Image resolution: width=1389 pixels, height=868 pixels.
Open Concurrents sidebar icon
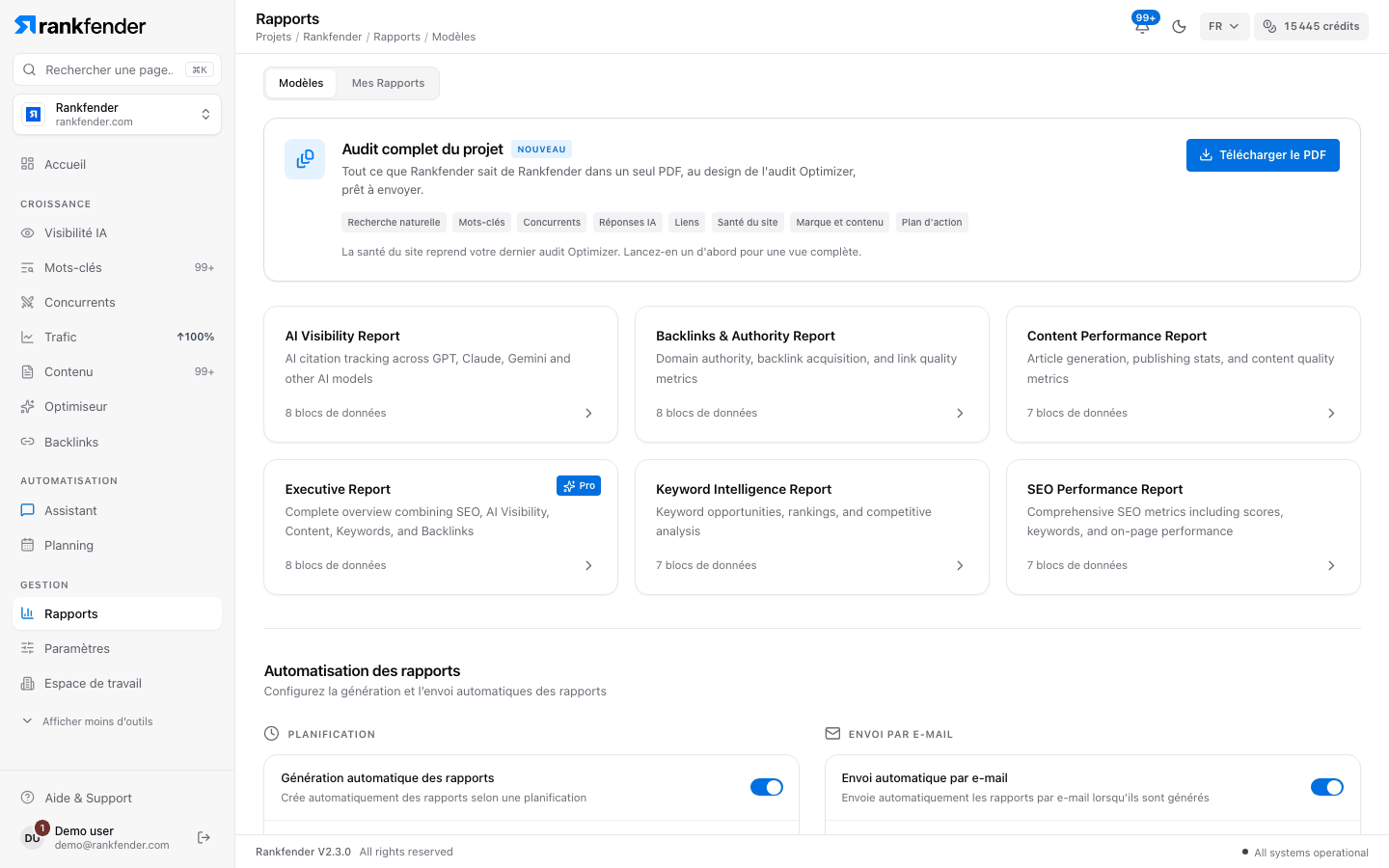[28, 302]
